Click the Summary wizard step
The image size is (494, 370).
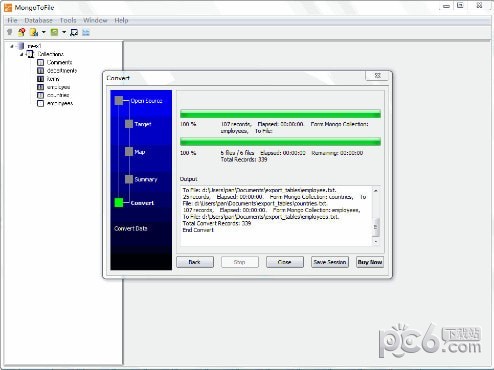146,179
